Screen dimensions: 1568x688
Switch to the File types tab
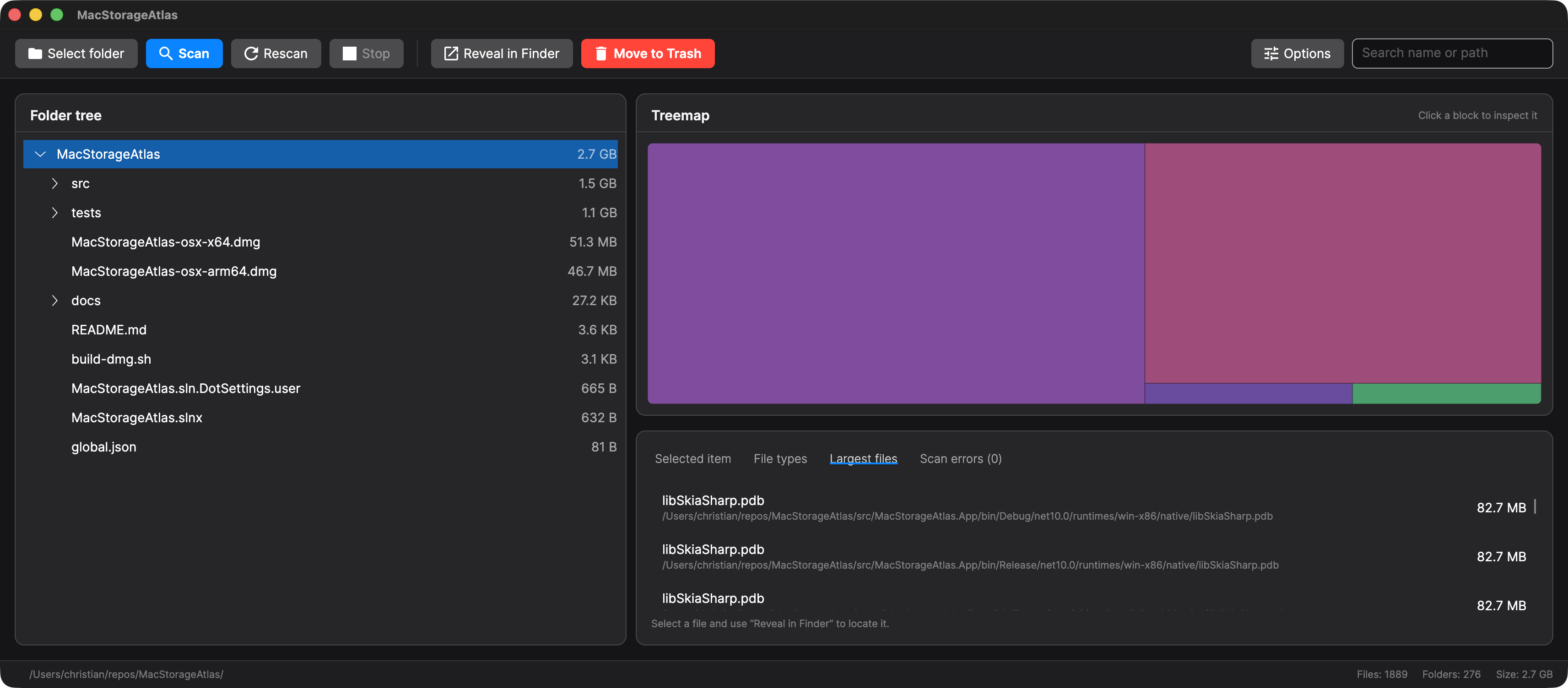pyautogui.click(x=780, y=459)
